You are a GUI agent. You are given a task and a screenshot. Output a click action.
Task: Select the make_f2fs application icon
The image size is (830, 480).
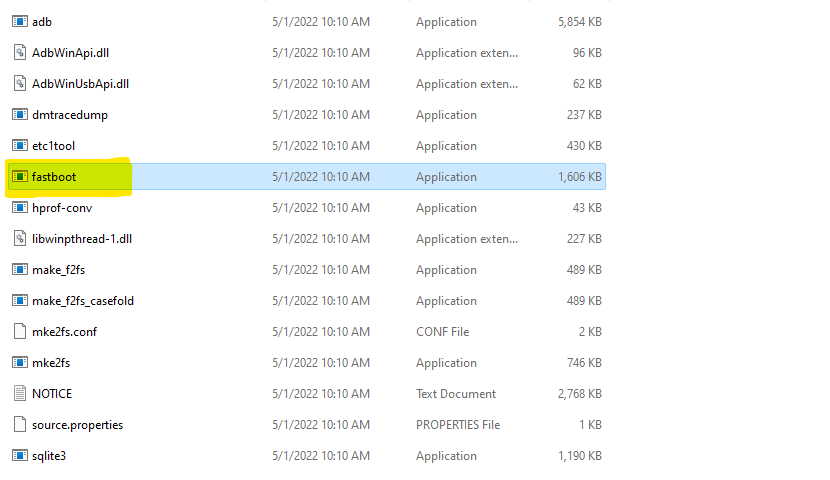point(20,269)
